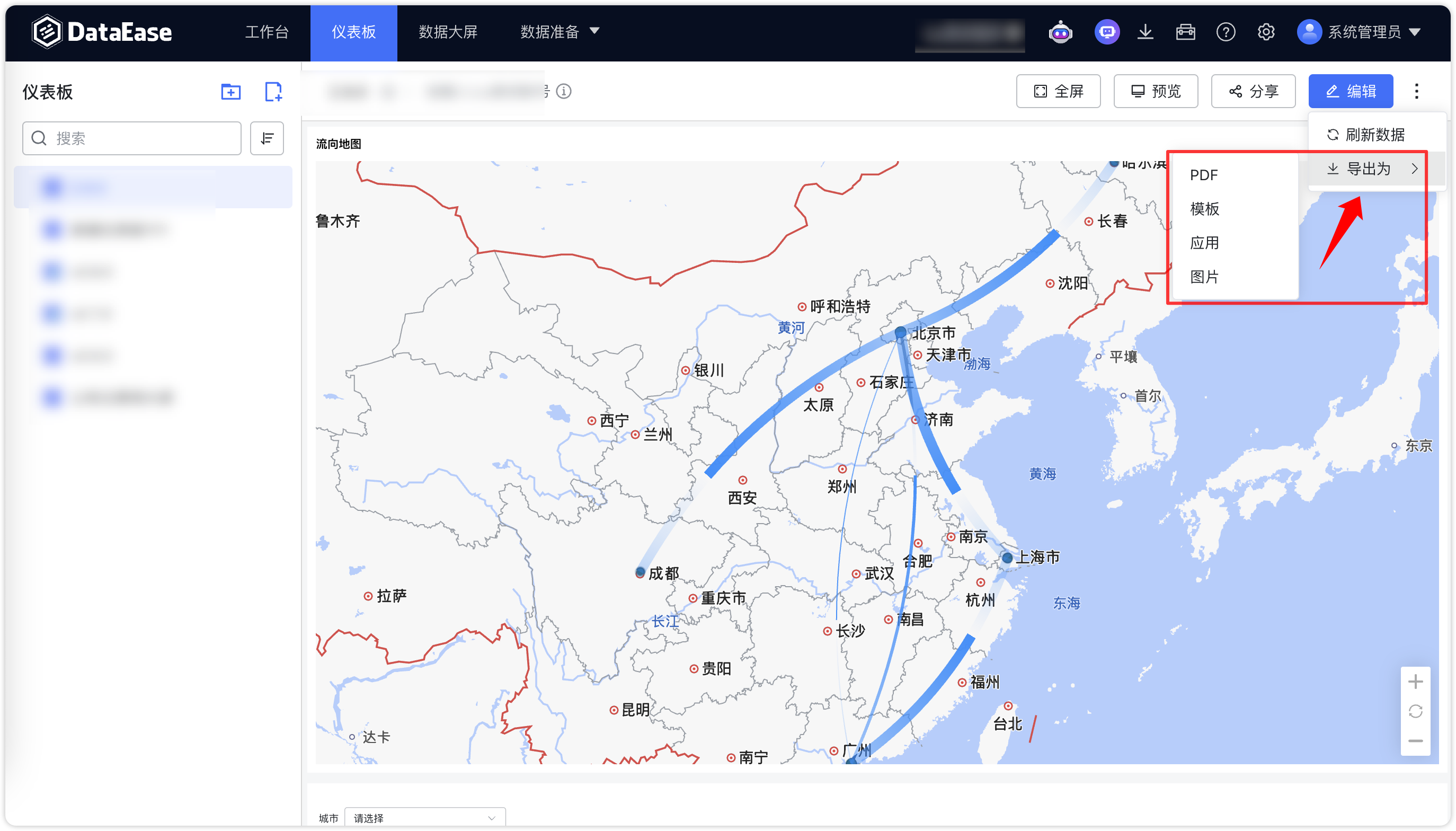Zoom out on the map
This screenshot has width=1456, height=831.
1416,741
